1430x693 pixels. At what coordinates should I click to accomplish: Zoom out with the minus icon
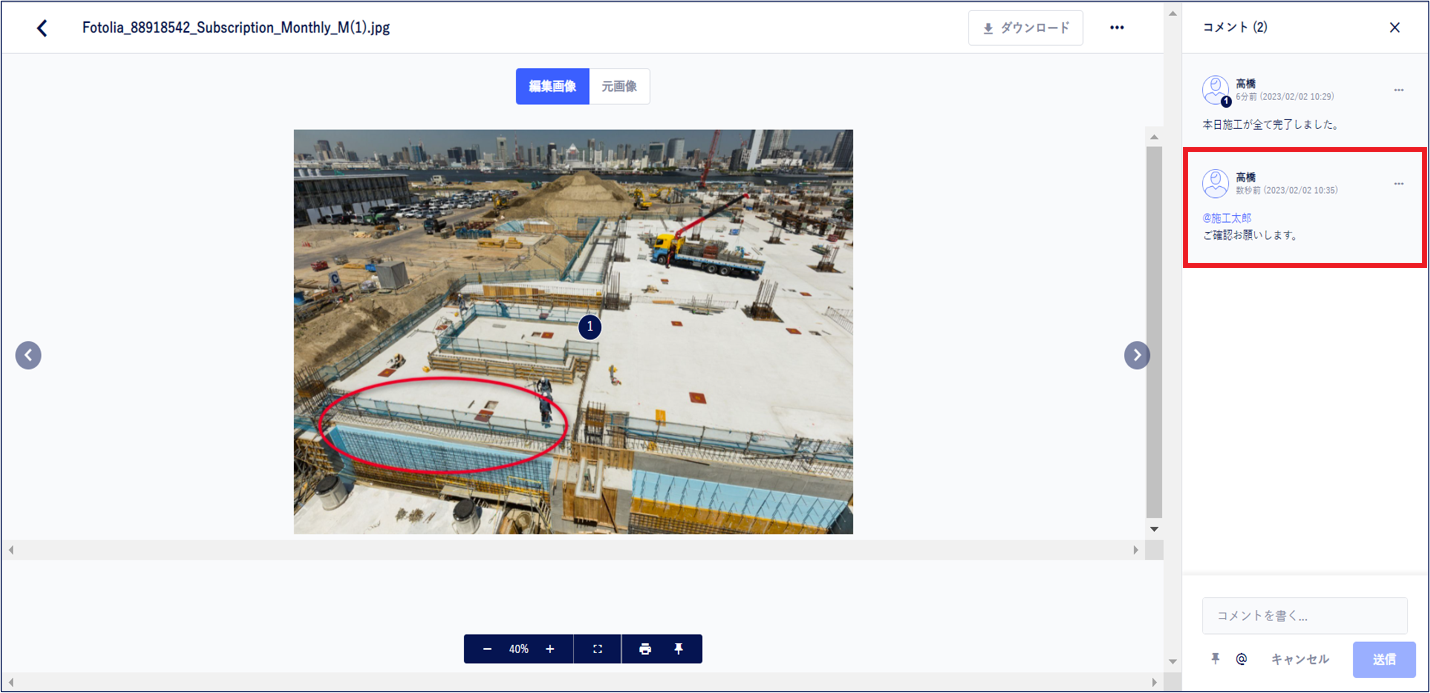tap(487, 649)
